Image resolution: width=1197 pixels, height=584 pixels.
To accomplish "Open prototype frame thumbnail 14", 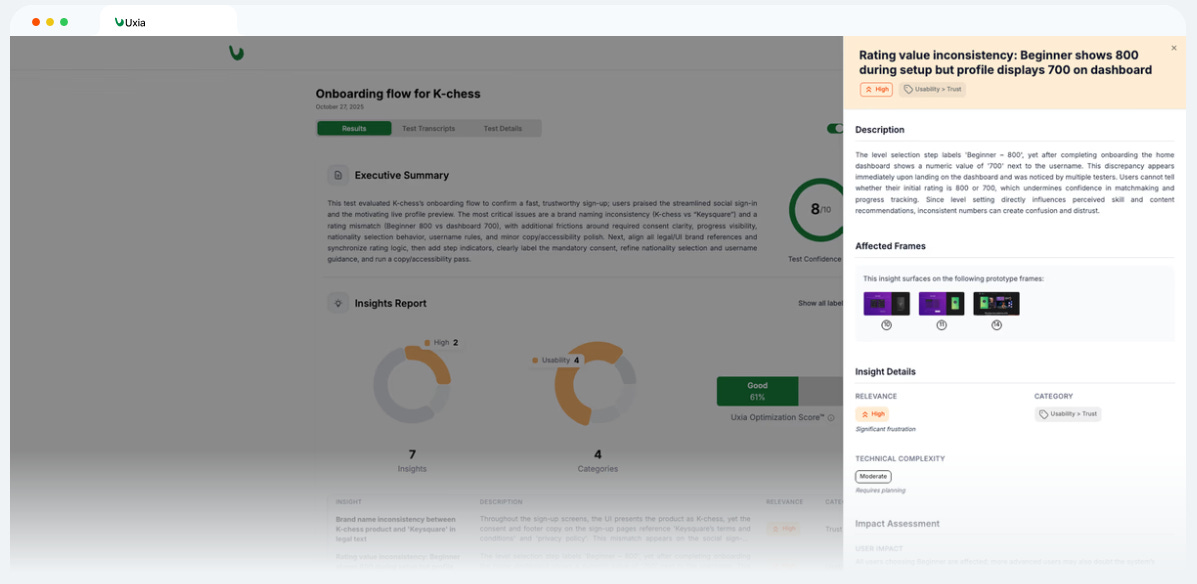I will (x=996, y=303).
